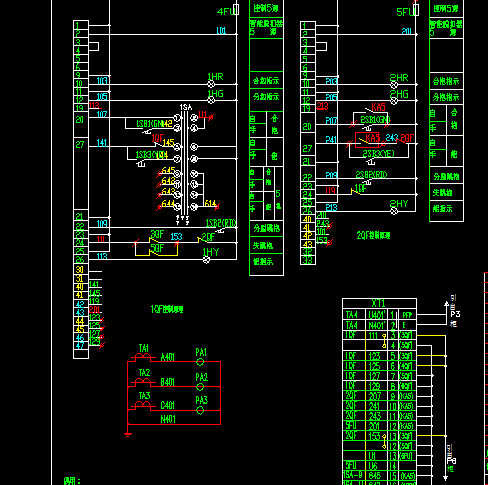Select the N401' cell in XT1 table
The image size is (488, 485).
[377, 325]
